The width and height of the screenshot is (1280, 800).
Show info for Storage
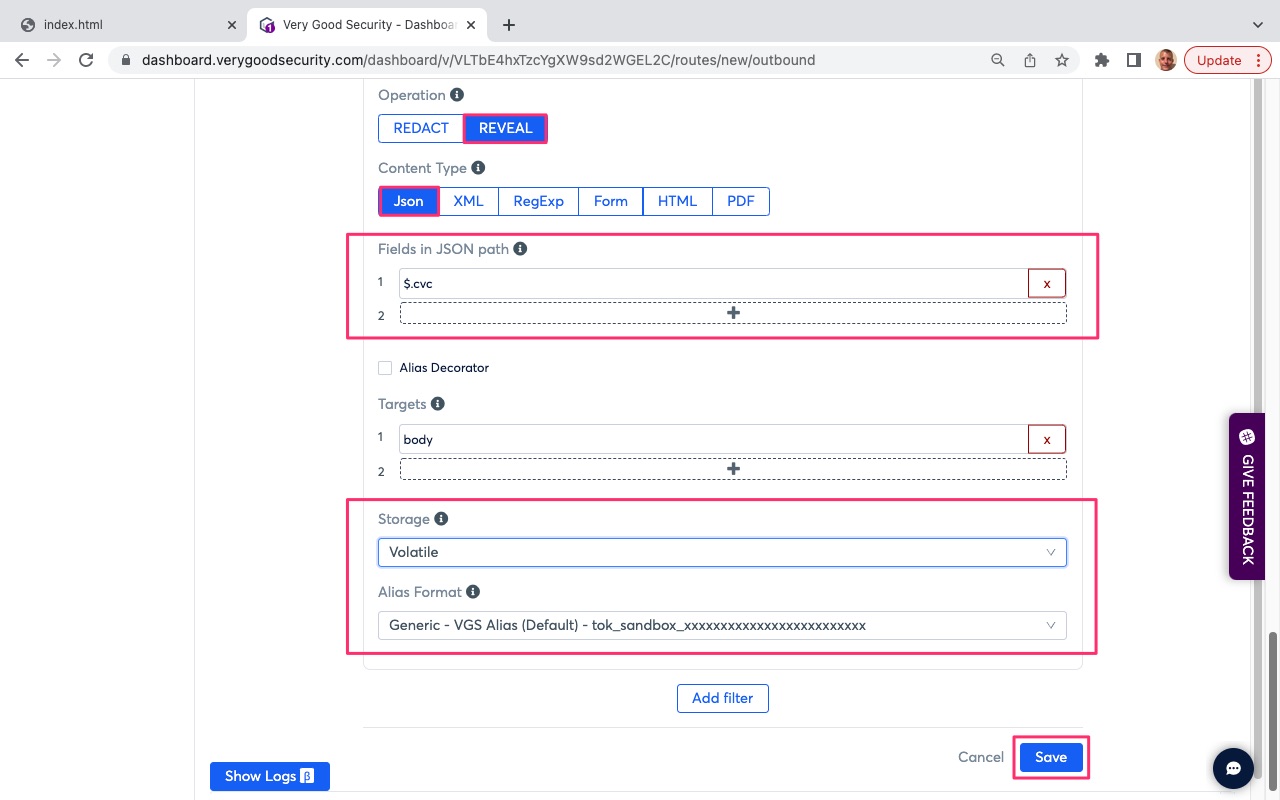(441, 519)
